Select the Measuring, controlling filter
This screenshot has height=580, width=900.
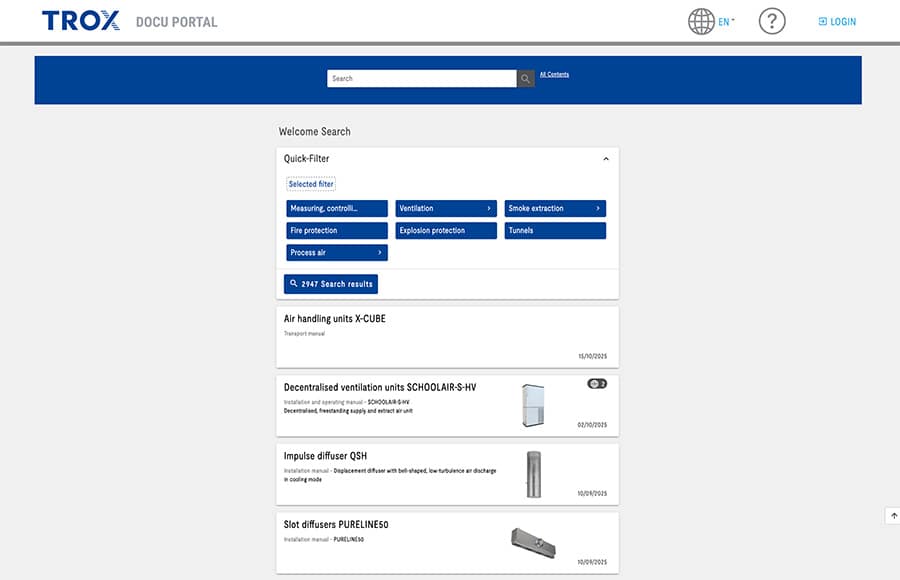(337, 209)
